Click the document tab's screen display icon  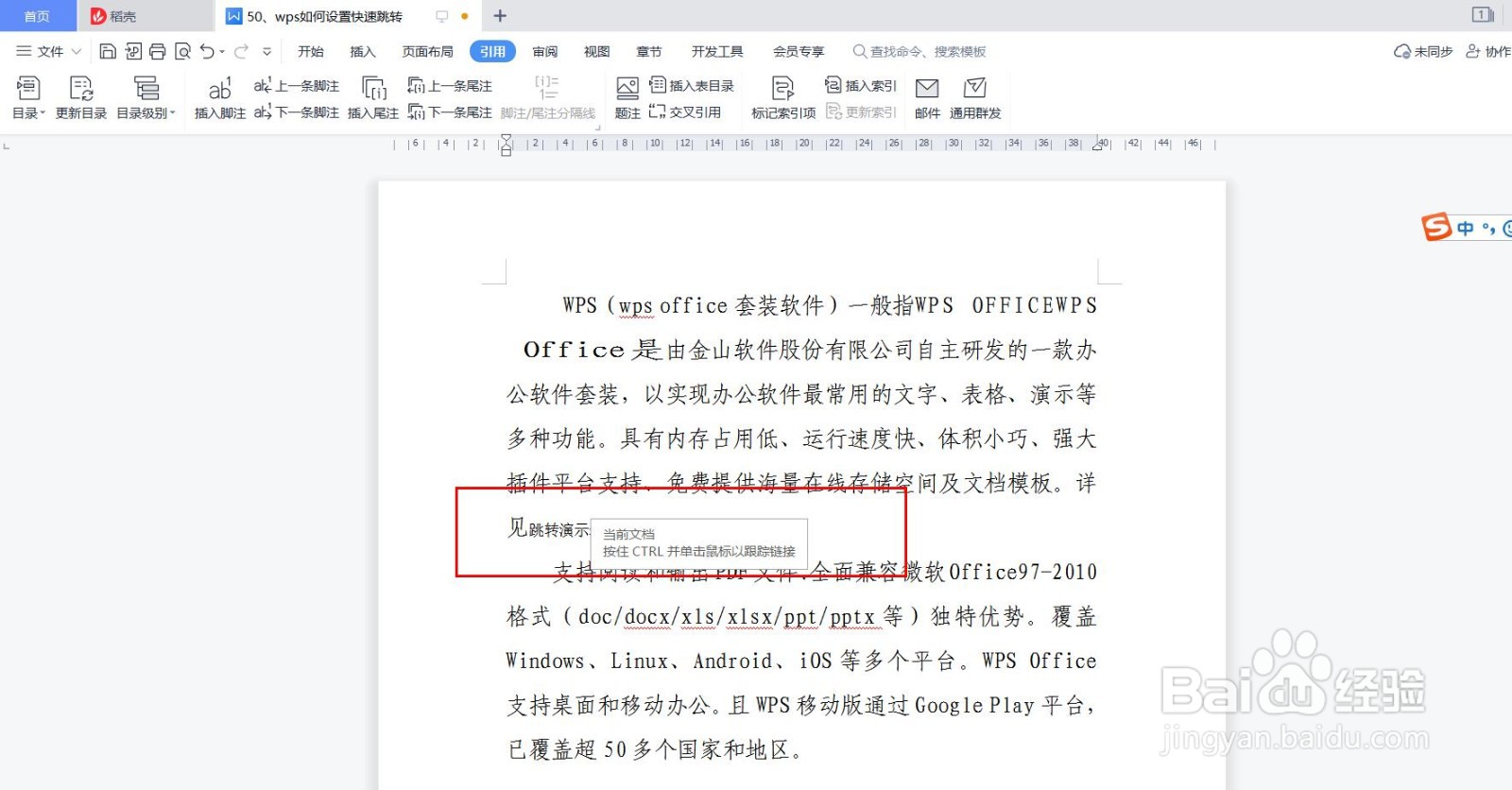pos(441,16)
